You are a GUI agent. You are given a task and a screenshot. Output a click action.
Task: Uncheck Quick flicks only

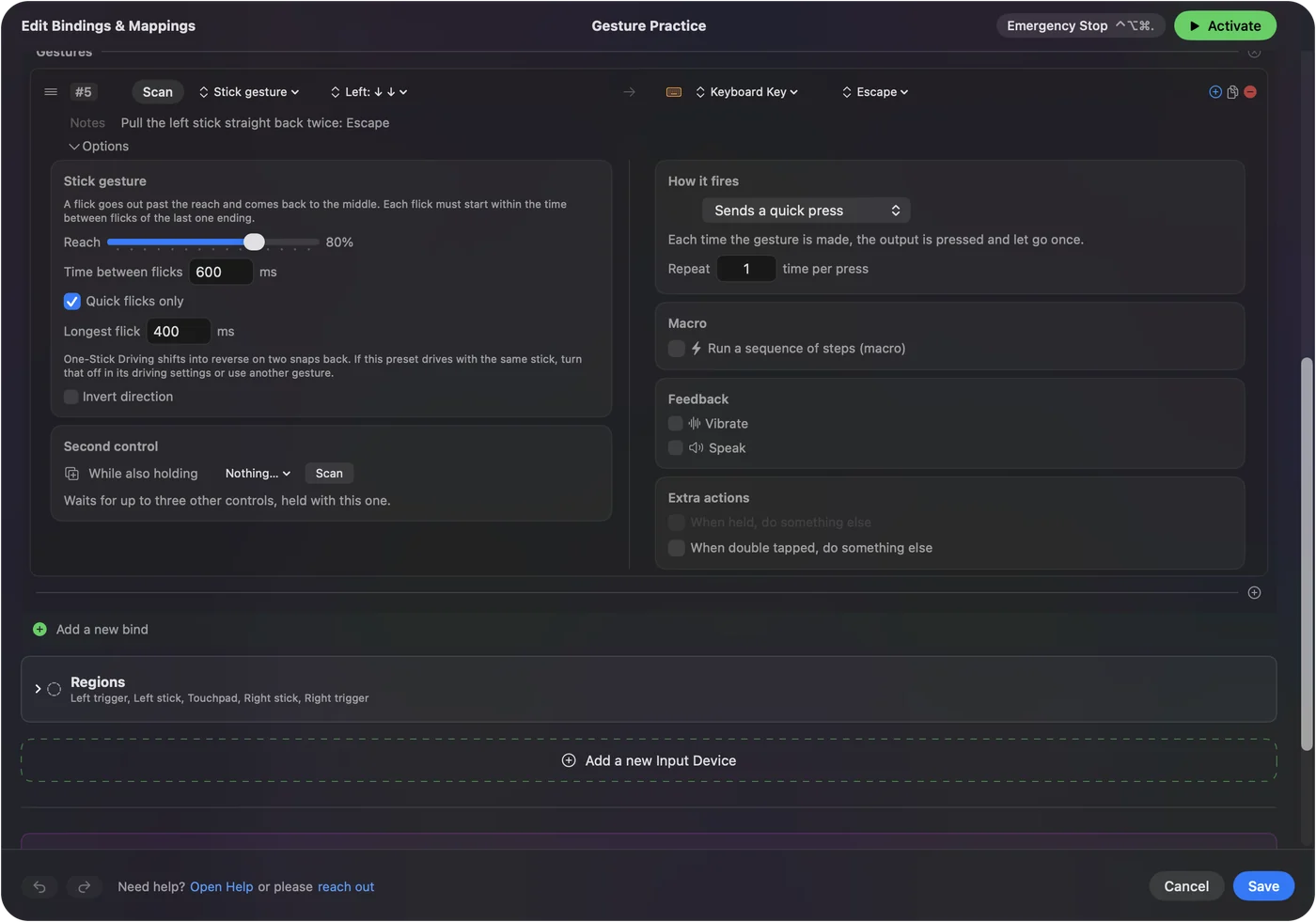(x=71, y=302)
